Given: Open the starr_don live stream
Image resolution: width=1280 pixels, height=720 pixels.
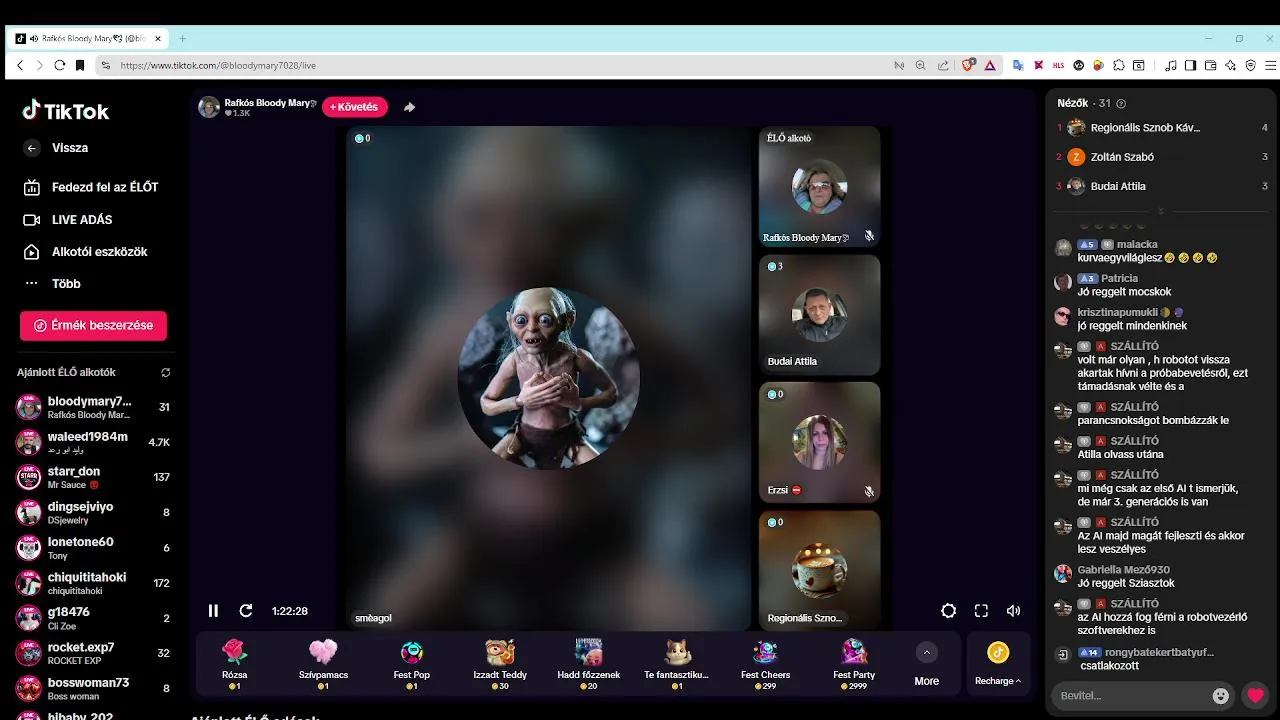Looking at the screenshot, I should (x=93, y=477).
